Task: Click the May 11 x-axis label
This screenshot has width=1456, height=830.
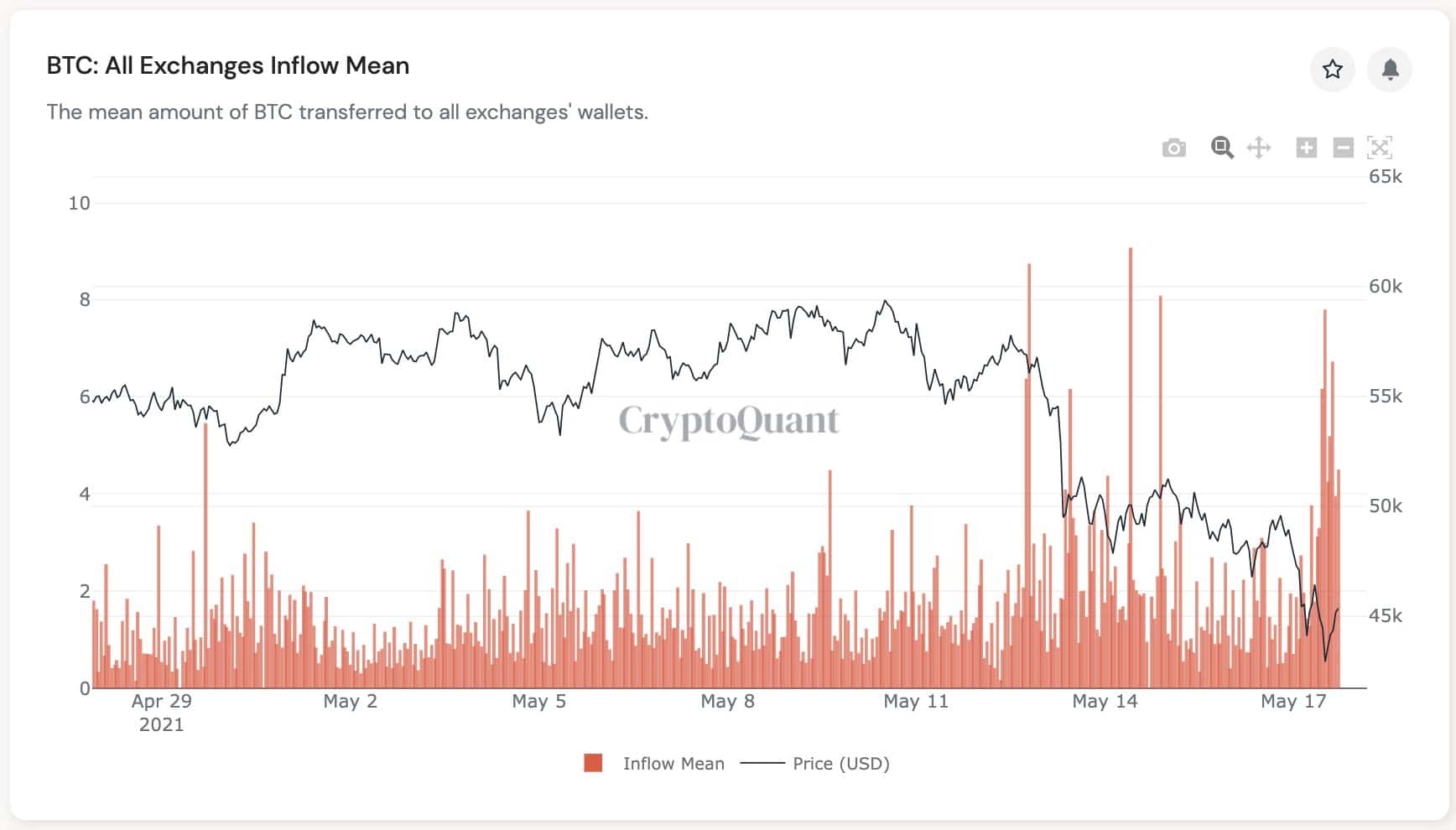Action: point(916,702)
